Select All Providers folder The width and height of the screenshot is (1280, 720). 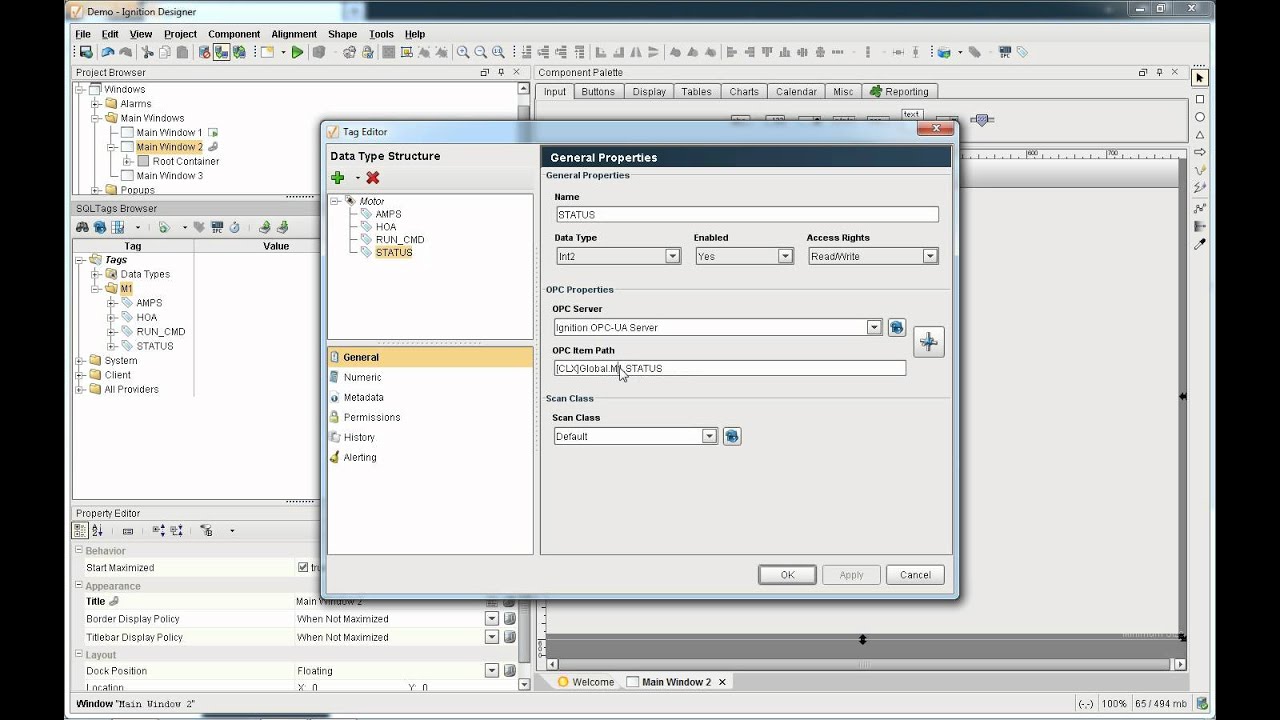[131, 390]
